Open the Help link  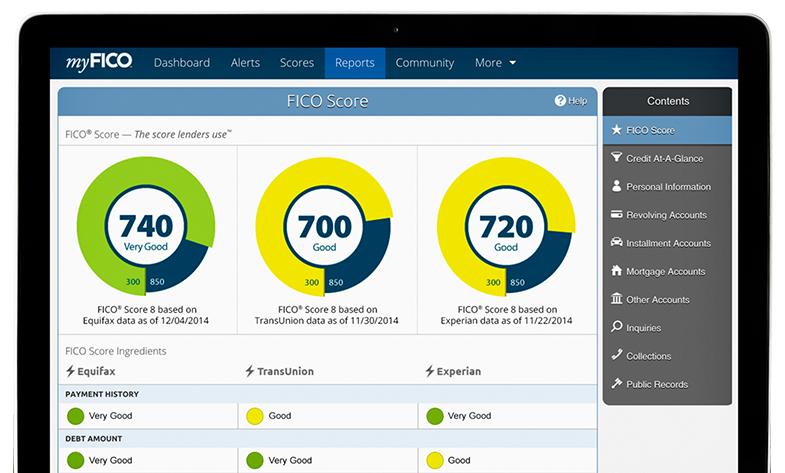pyautogui.click(x=577, y=101)
